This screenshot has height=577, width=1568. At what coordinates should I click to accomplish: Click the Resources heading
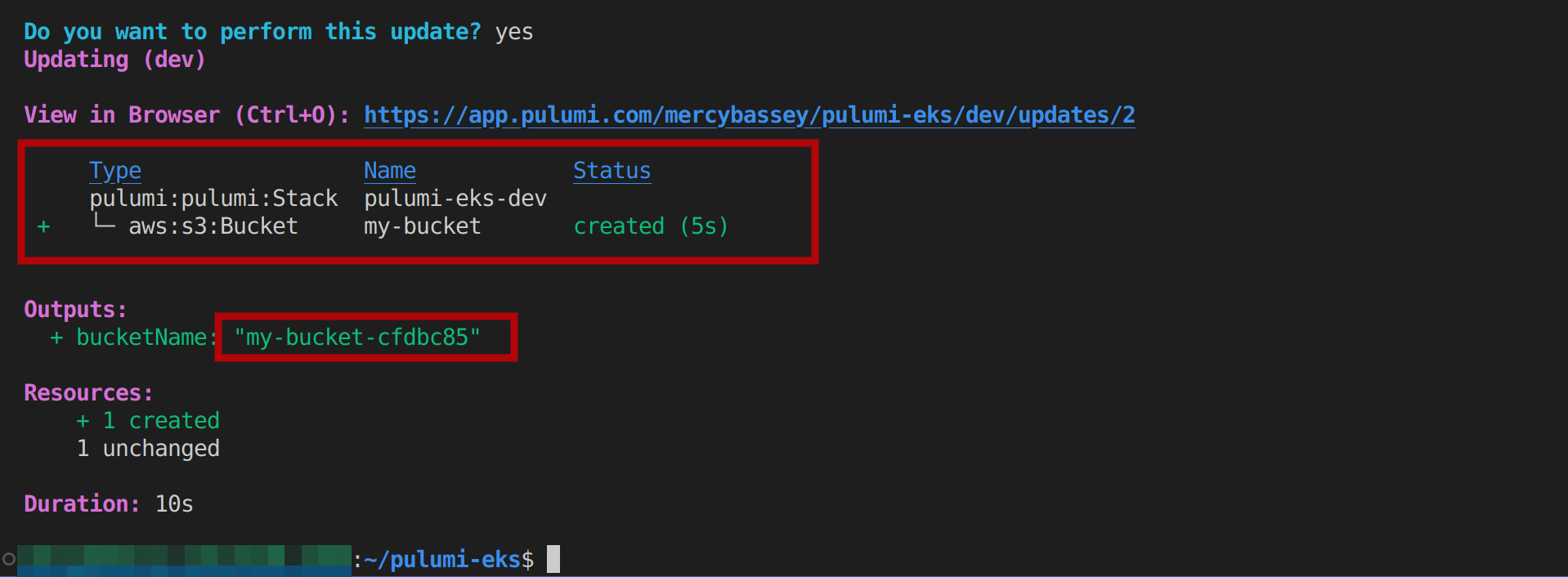88,393
